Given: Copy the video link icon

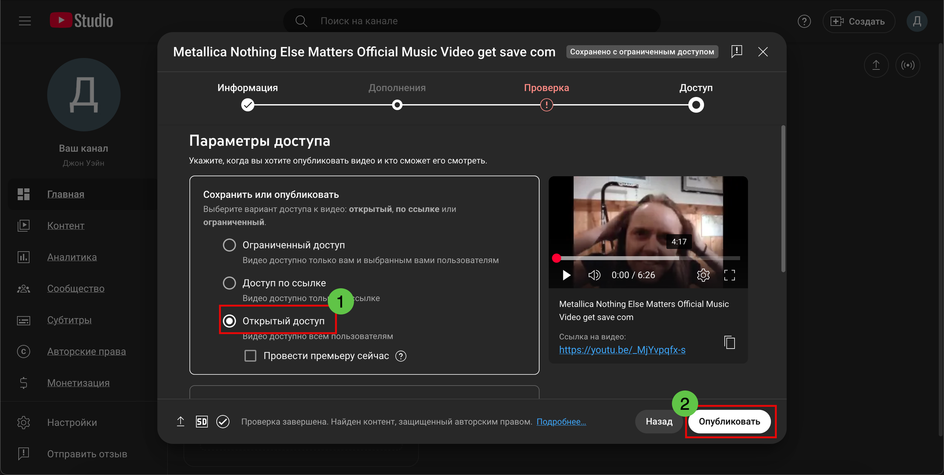Looking at the screenshot, I should [x=730, y=342].
